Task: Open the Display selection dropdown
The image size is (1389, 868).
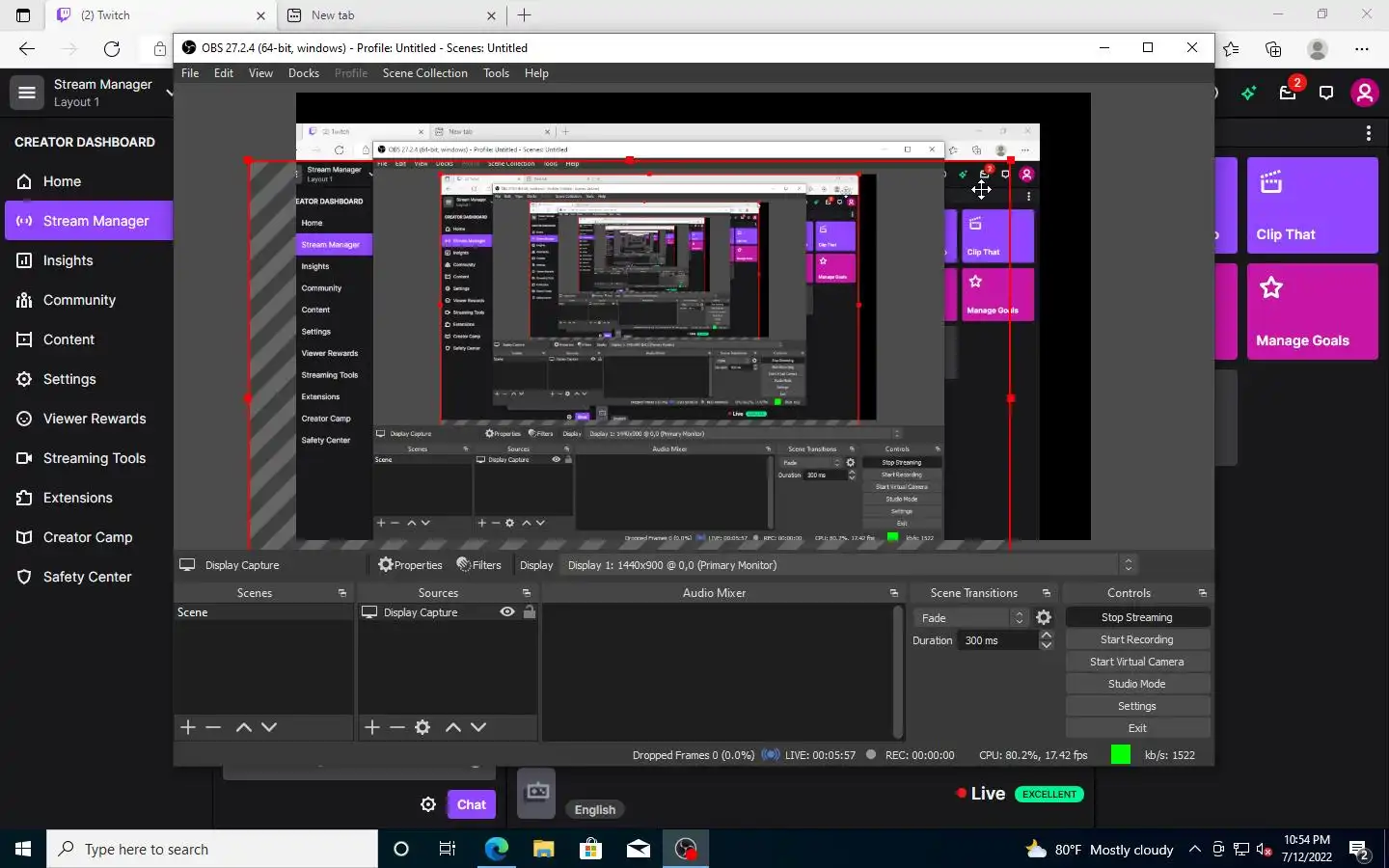Action: [x=850, y=565]
